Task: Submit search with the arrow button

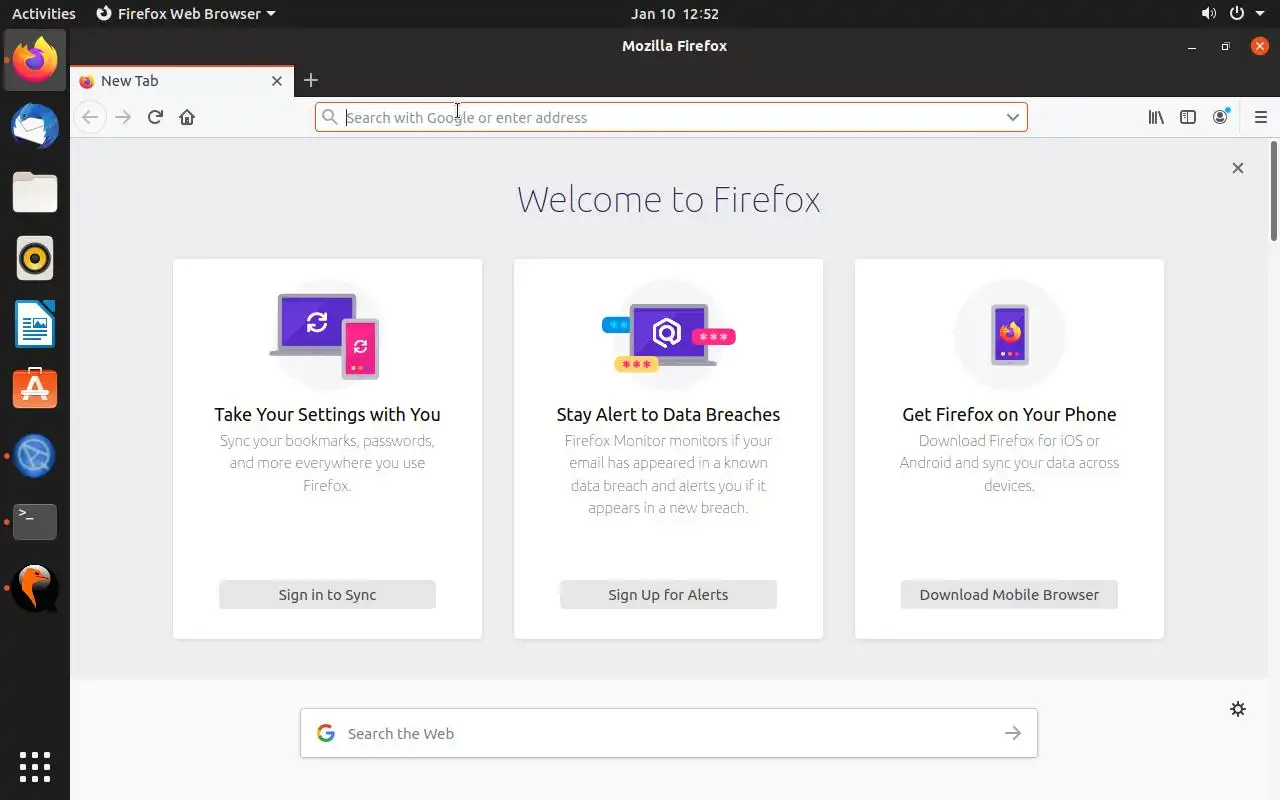Action: [x=1013, y=733]
